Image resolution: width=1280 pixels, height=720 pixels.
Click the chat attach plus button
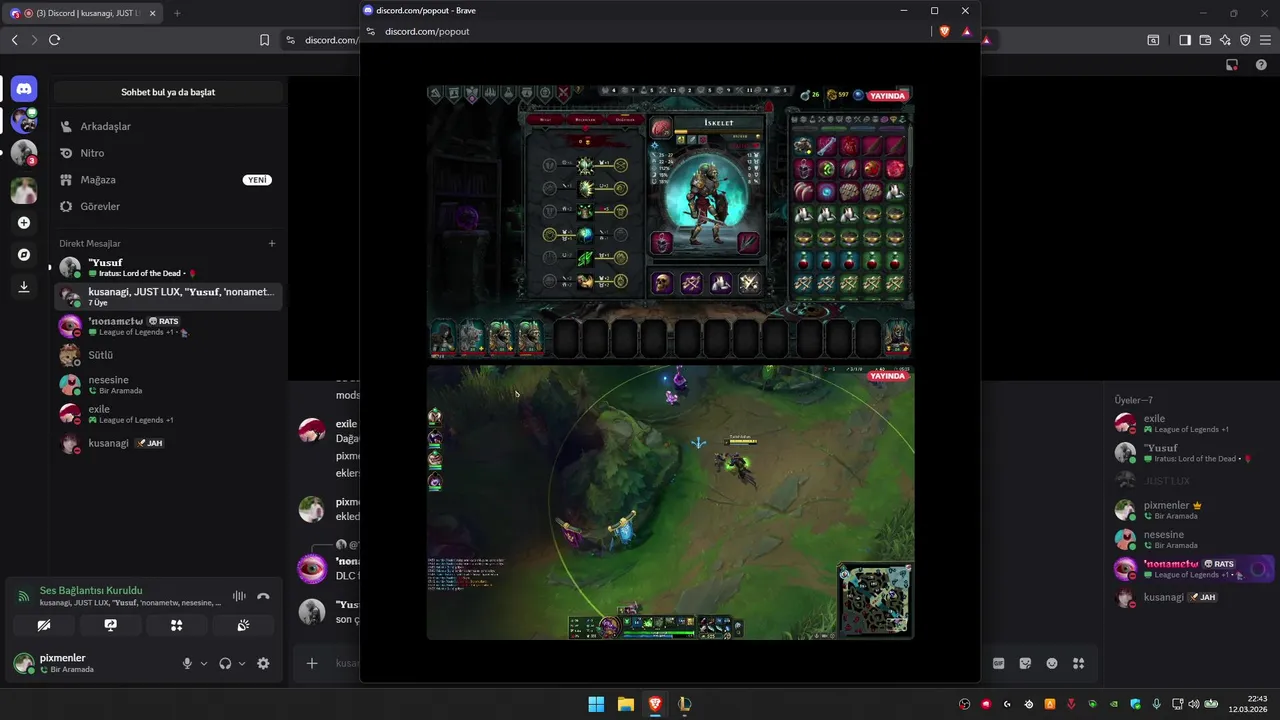click(312, 663)
